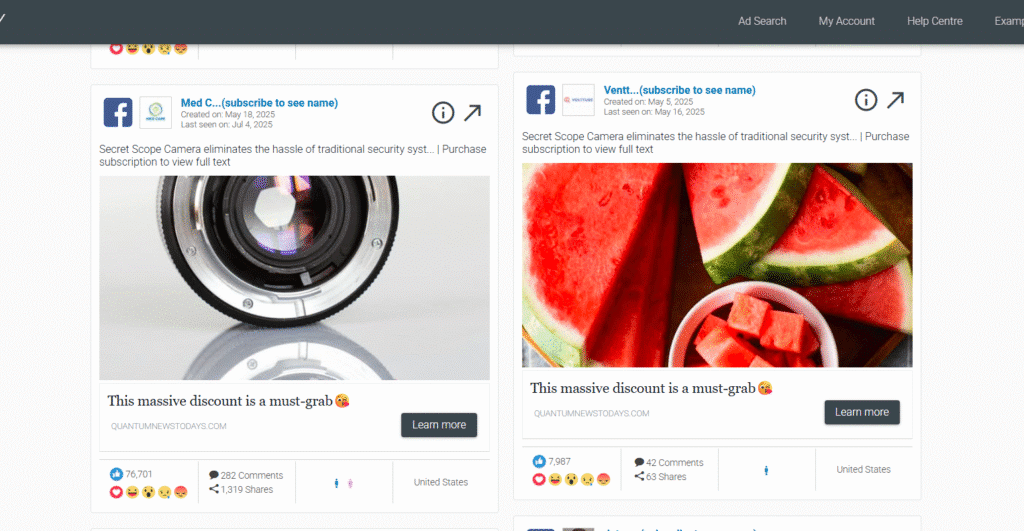Click info icon on Ventt ad card

(x=866, y=100)
